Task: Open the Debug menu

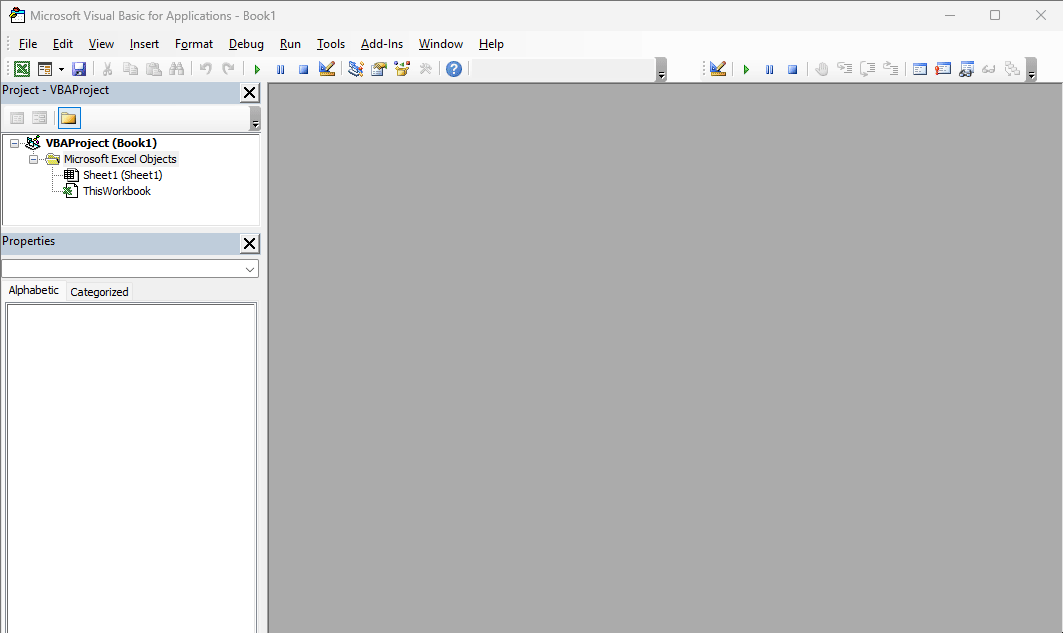Action: [246, 44]
